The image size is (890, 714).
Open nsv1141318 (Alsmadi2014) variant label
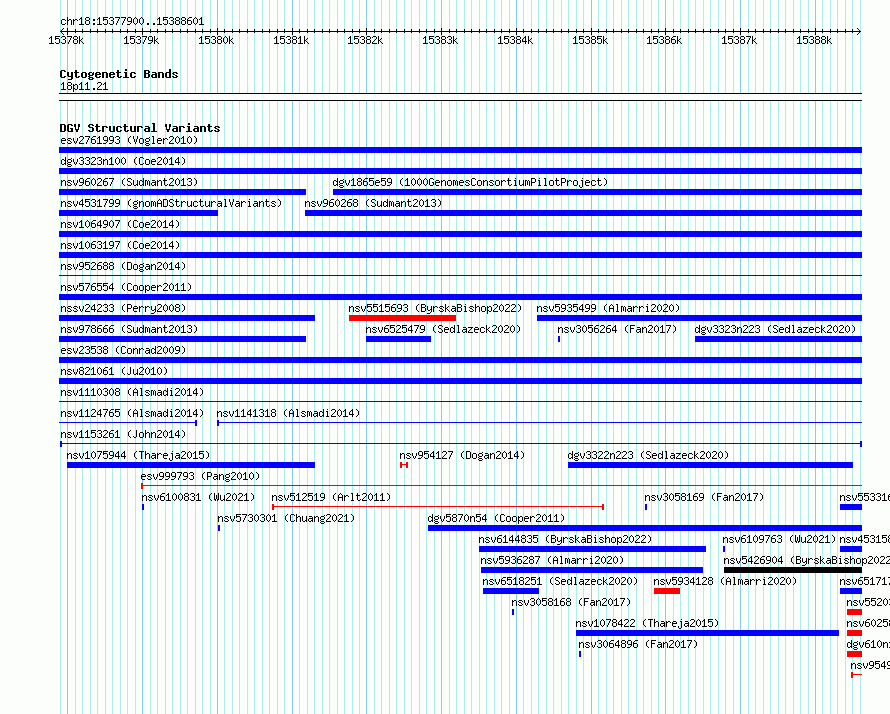pyautogui.click(x=288, y=413)
